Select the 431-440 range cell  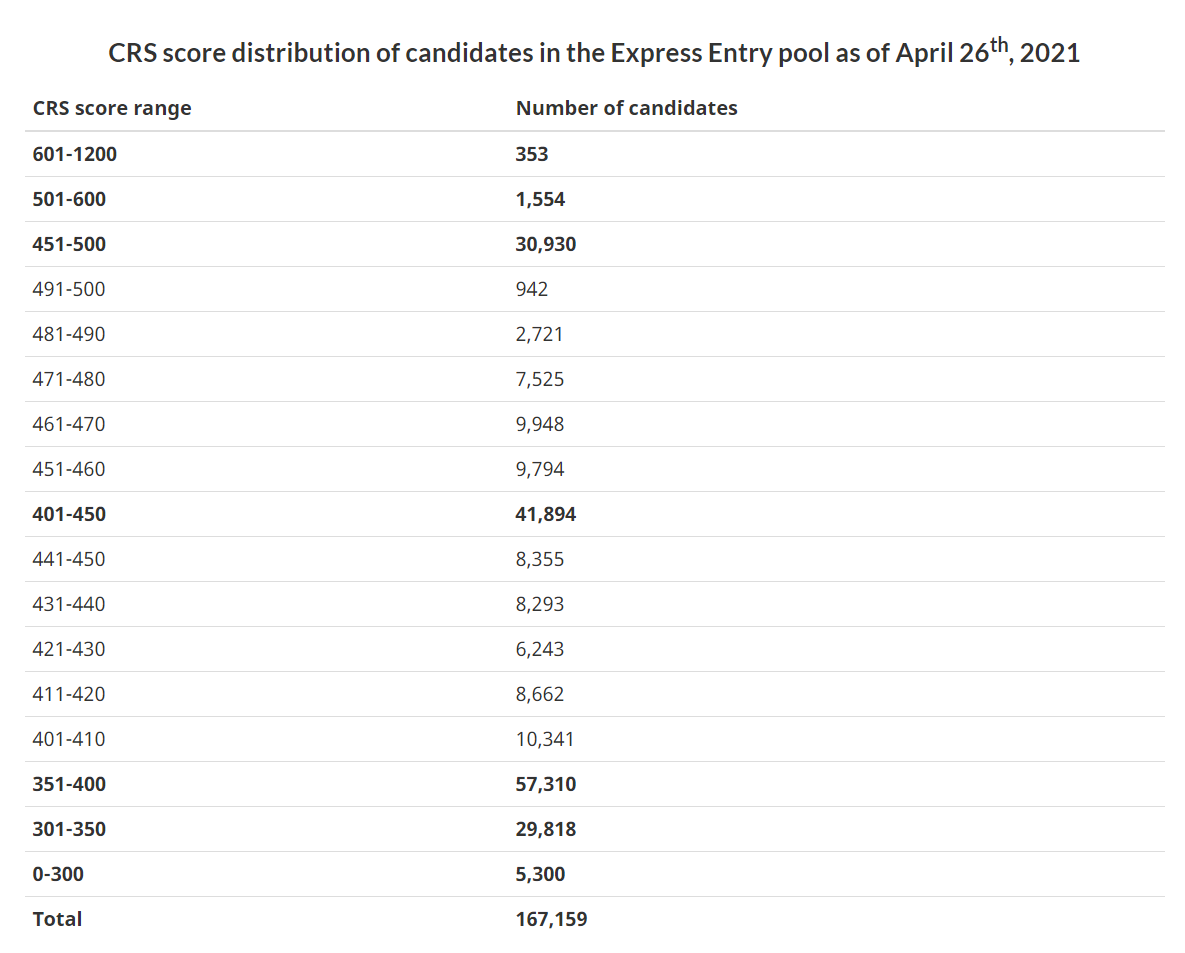point(69,604)
